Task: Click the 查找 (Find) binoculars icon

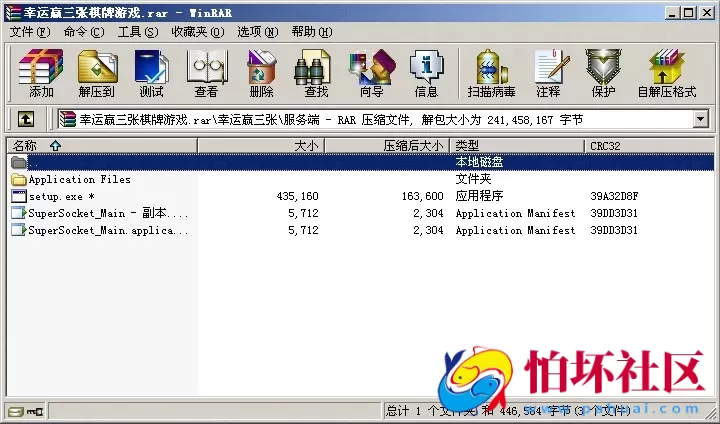Action: click(x=312, y=67)
